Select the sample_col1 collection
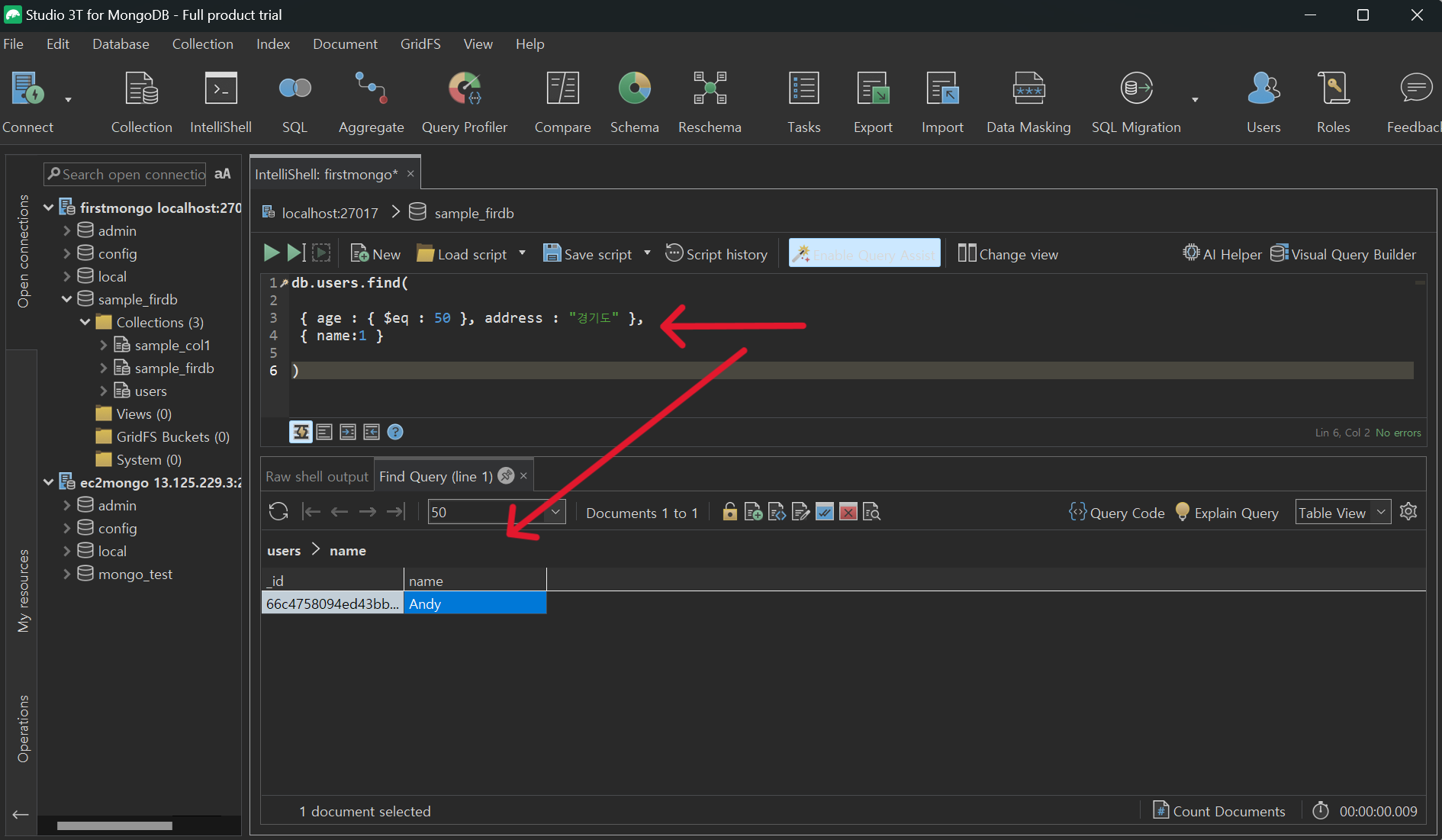The width and height of the screenshot is (1442, 840). [x=172, y=345]
